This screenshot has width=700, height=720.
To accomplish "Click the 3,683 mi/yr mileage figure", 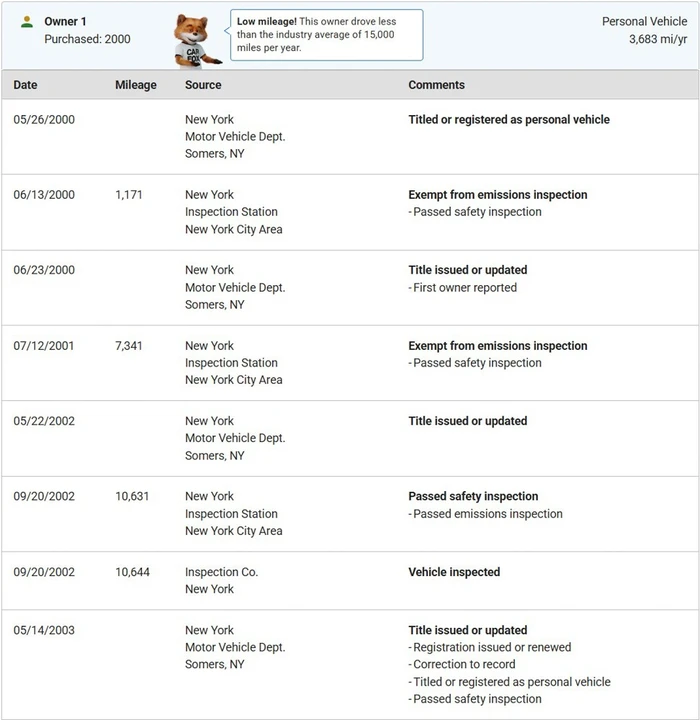I will [658, 39].
